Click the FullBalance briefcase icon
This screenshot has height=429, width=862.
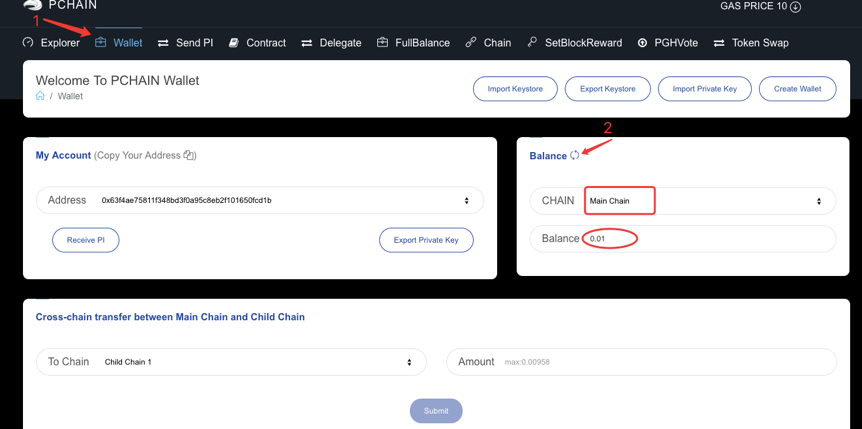[382, 42]
